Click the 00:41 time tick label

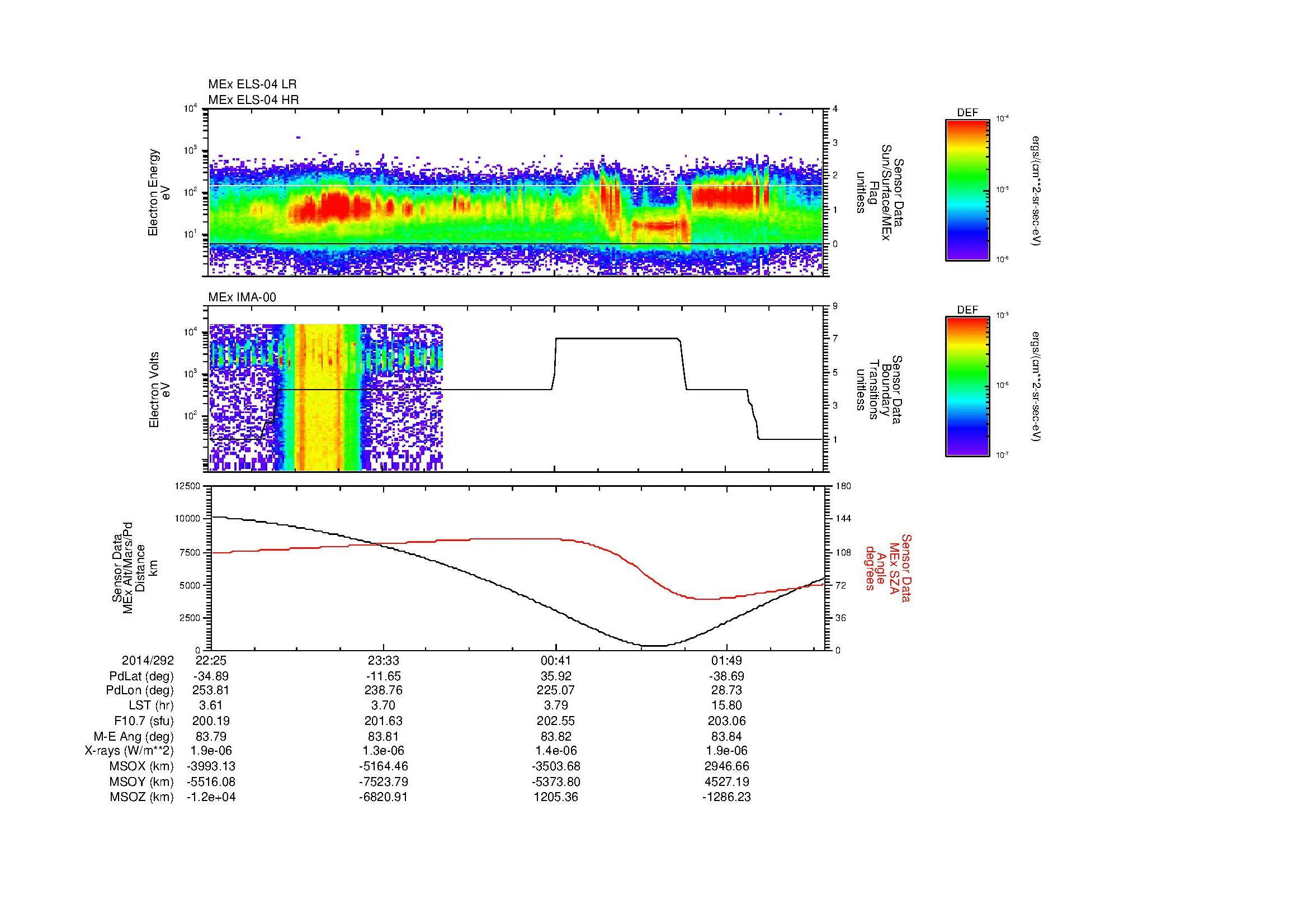(x=555, y=660)
